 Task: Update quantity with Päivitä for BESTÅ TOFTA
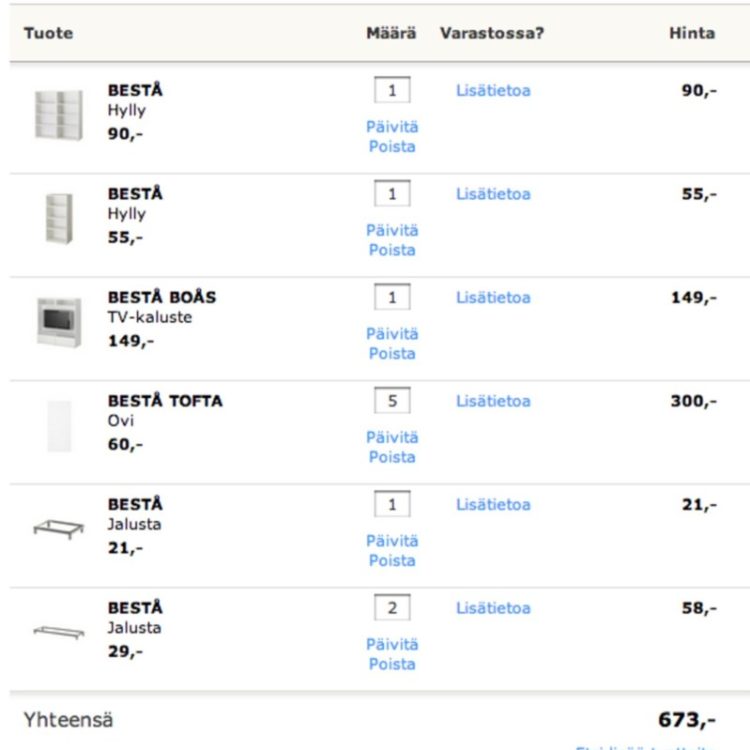point(392,437)
